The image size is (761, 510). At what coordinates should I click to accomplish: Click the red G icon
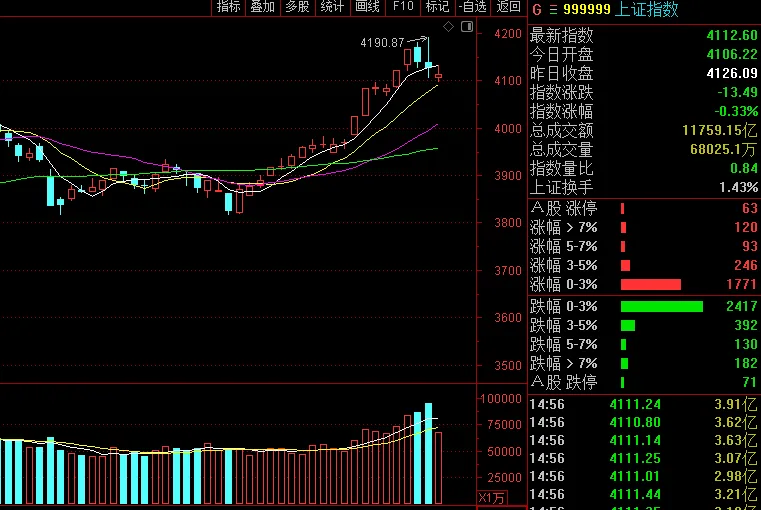pyautogui.click(x=537, y=10)
